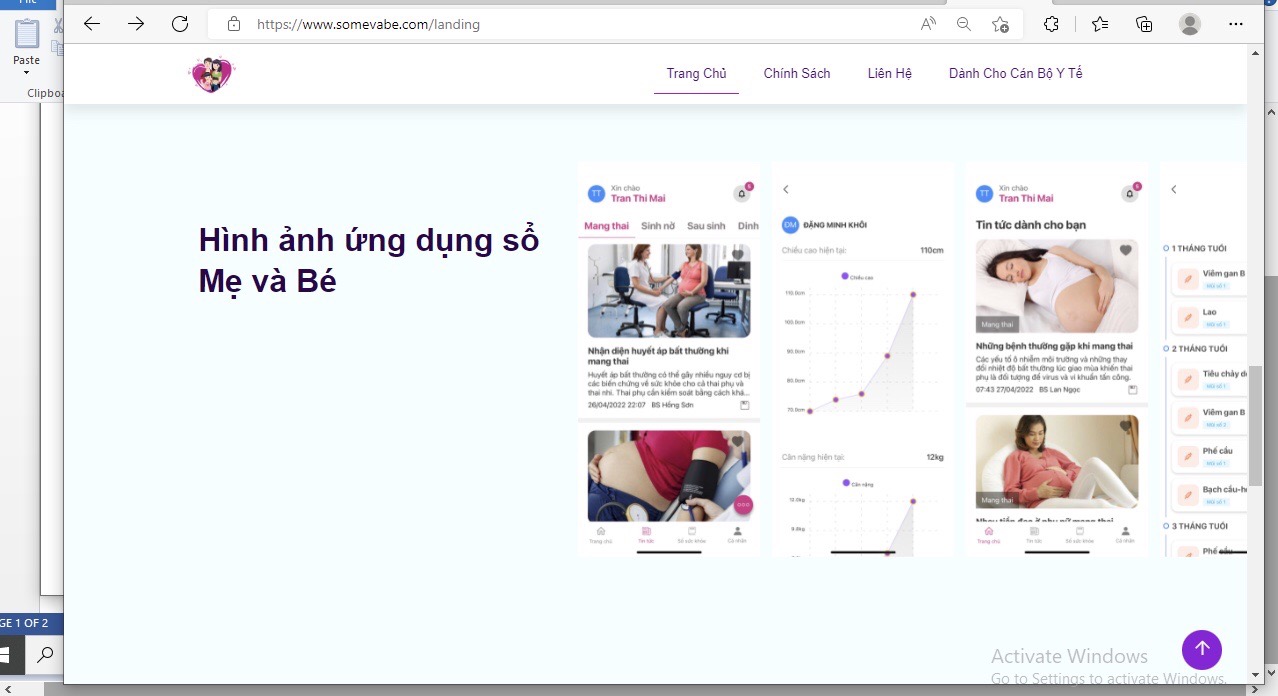The width and height of the screenshot is (1278, 696).
Task: Open the Trang Chủ navigation item
Action: (696, 73)
